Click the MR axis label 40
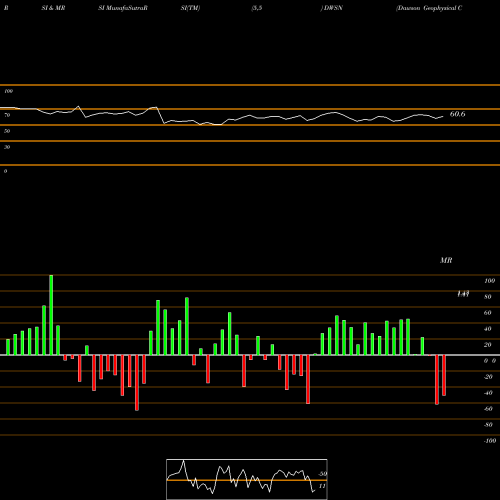500x500 pixels. click(x=488, y=329)
